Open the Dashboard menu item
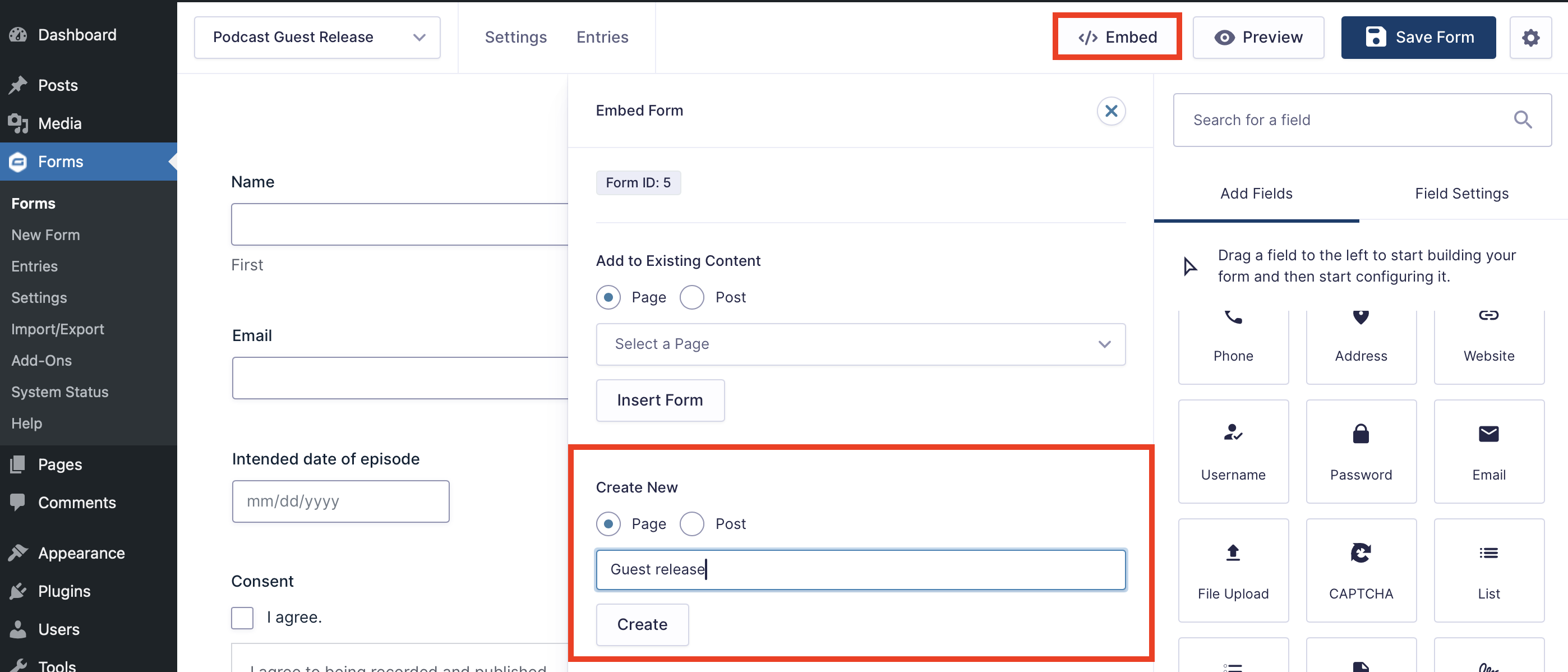This screenshot has height=672, width=1568. click(x=77, y=35)
